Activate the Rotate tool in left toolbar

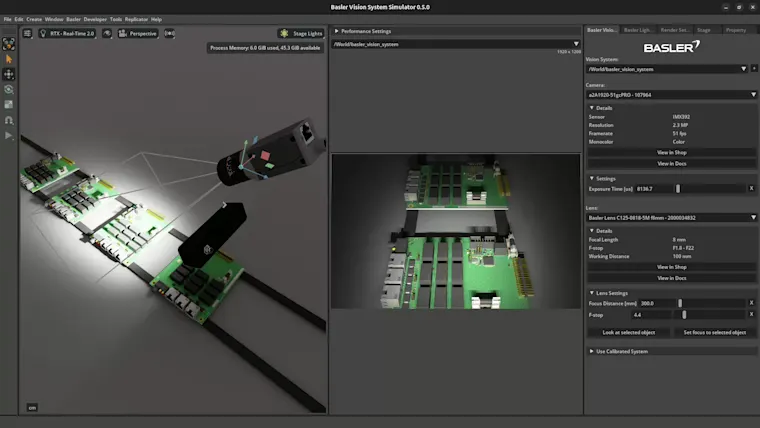9,90
